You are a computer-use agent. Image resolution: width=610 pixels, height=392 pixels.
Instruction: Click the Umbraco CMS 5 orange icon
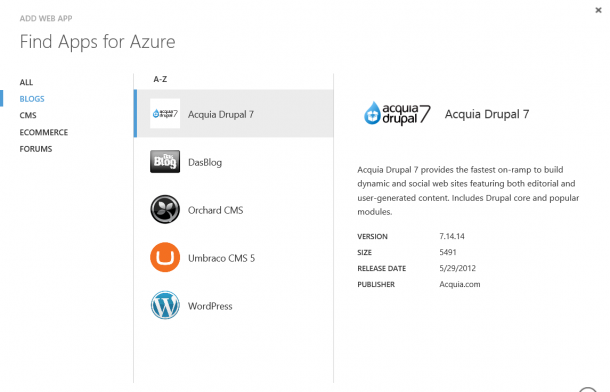pyautogui.click(x=165, y=257)
